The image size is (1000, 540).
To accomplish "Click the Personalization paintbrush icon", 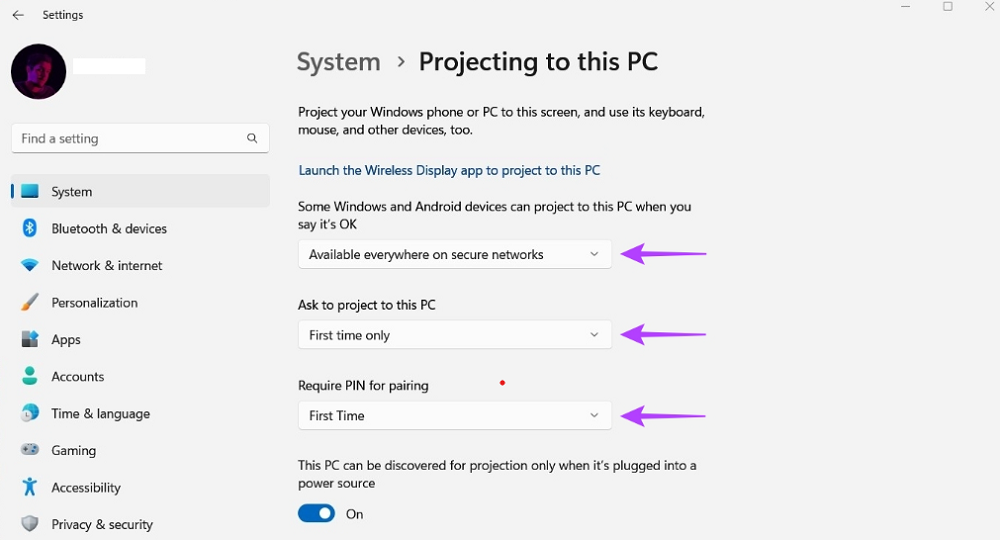I will click(x=30, y=302).
